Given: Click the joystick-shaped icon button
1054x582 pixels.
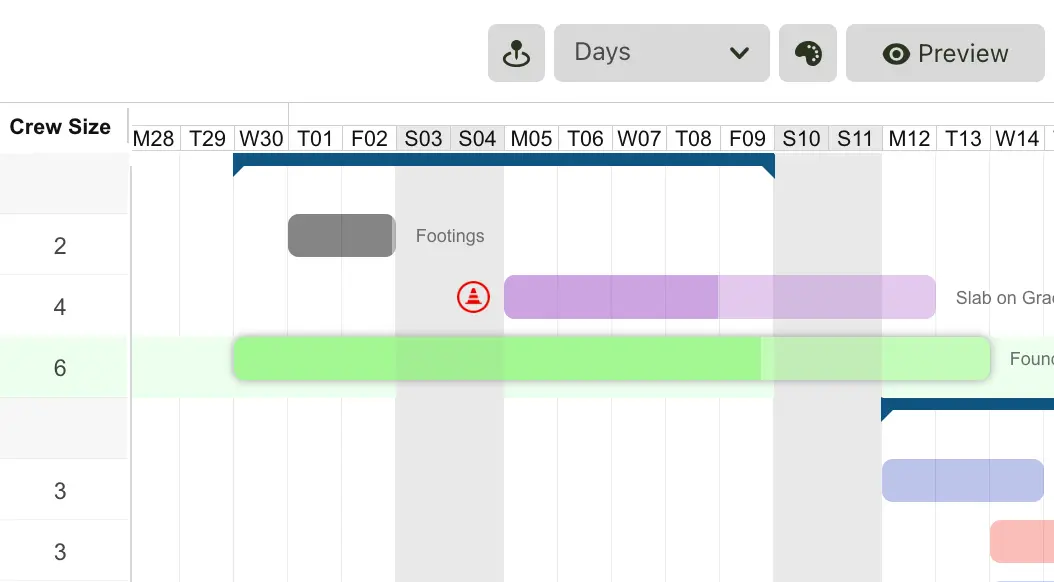Looking at the screenshot, I should [516, 53].
